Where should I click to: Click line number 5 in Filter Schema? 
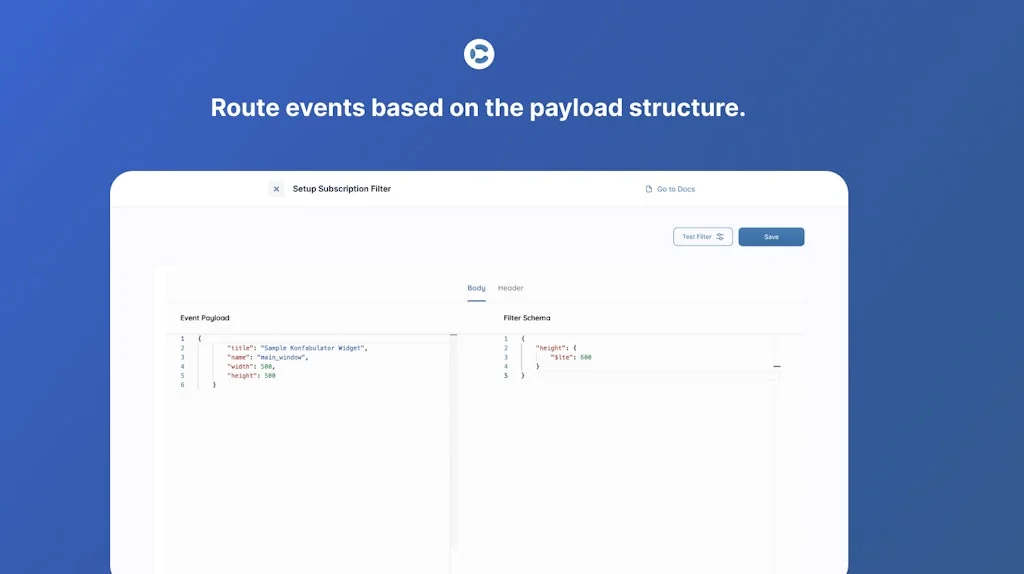[506, 376]
